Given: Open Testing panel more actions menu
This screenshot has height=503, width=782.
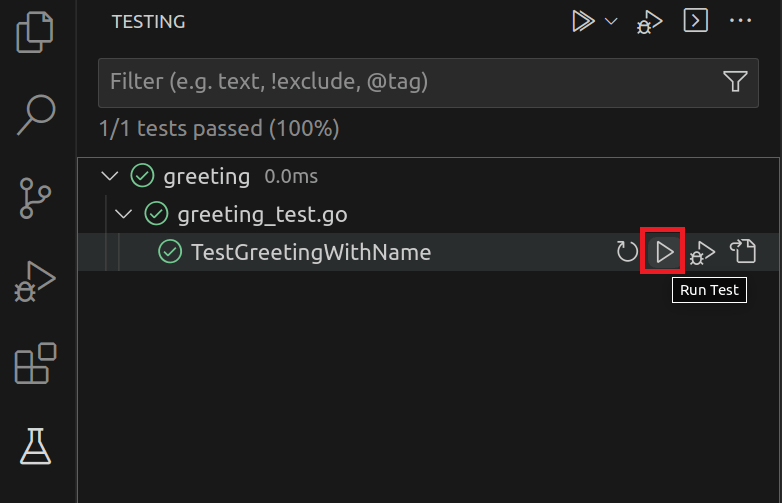Looking at the screenshot, I should click(740, 21).
